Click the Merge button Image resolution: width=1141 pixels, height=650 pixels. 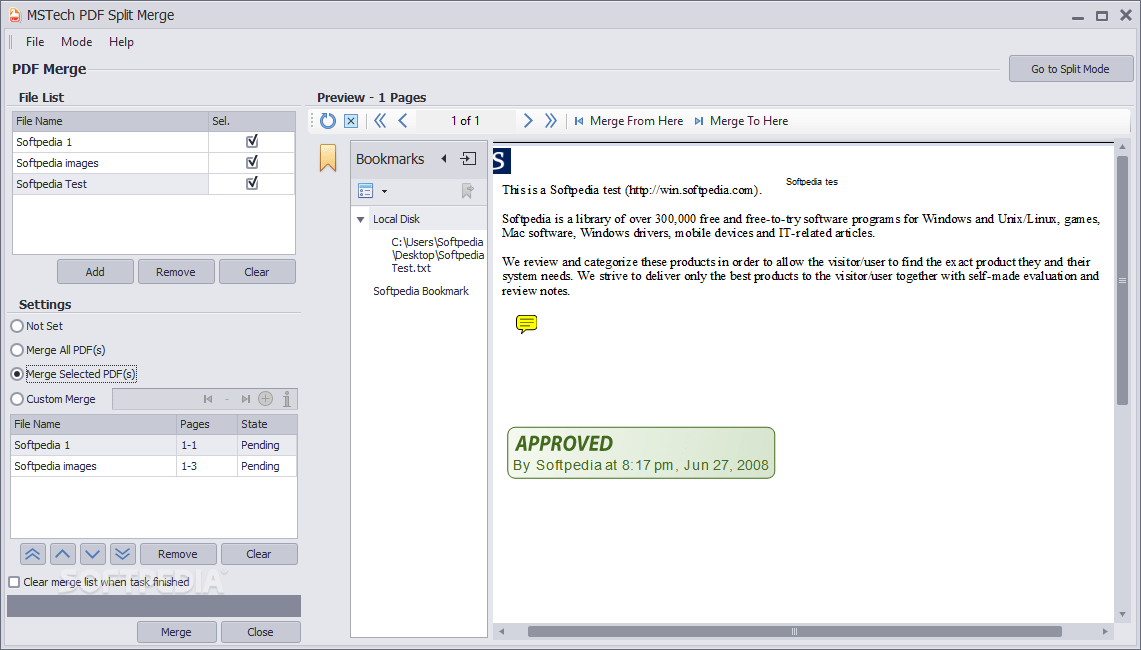[177, 632]
